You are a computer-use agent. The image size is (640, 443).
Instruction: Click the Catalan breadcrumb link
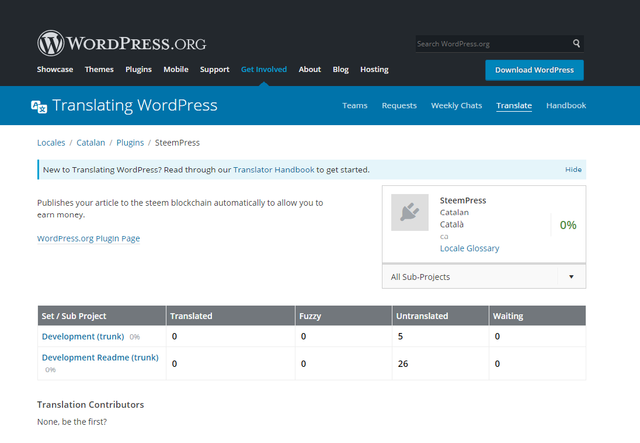coord(91,142)
